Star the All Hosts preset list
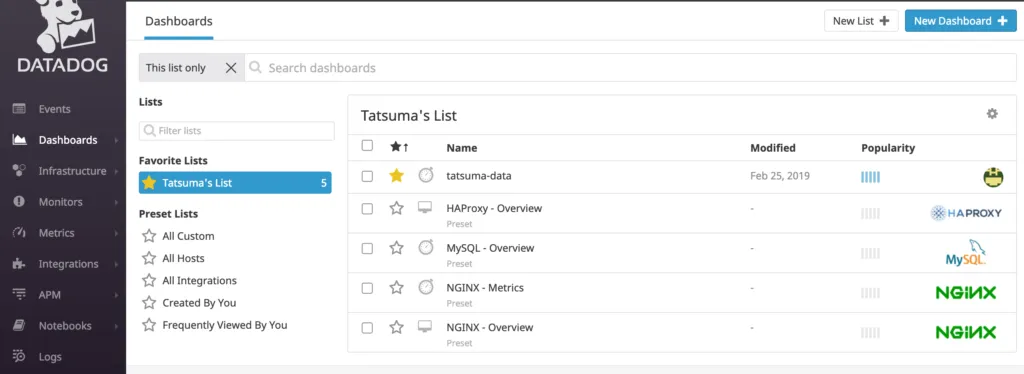The image size is (1024, 374). (x=149, y=258)
